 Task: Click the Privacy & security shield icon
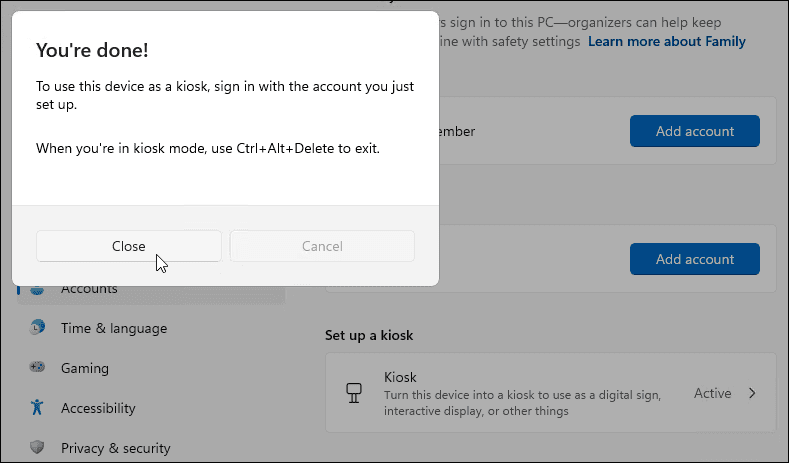(37, 448)
